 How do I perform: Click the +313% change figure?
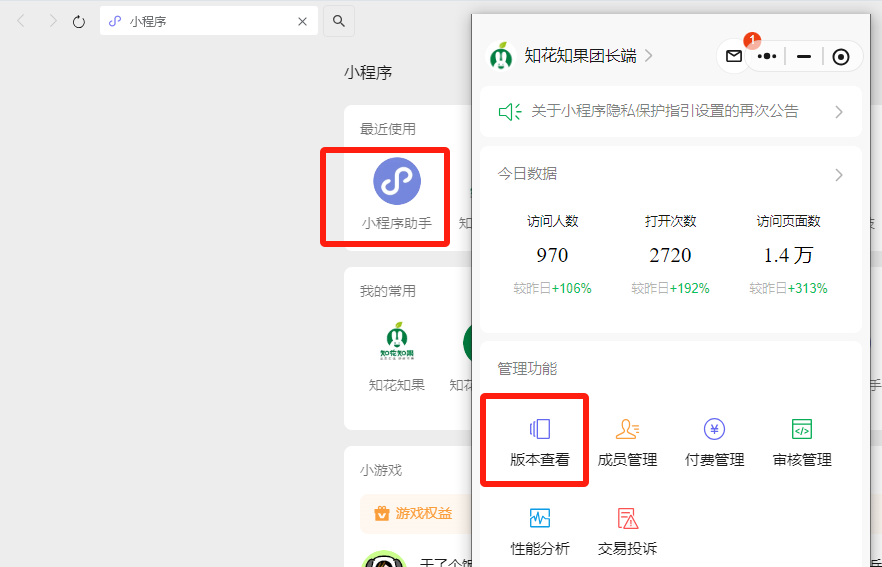pyautogui.click(x=807, y=289)
